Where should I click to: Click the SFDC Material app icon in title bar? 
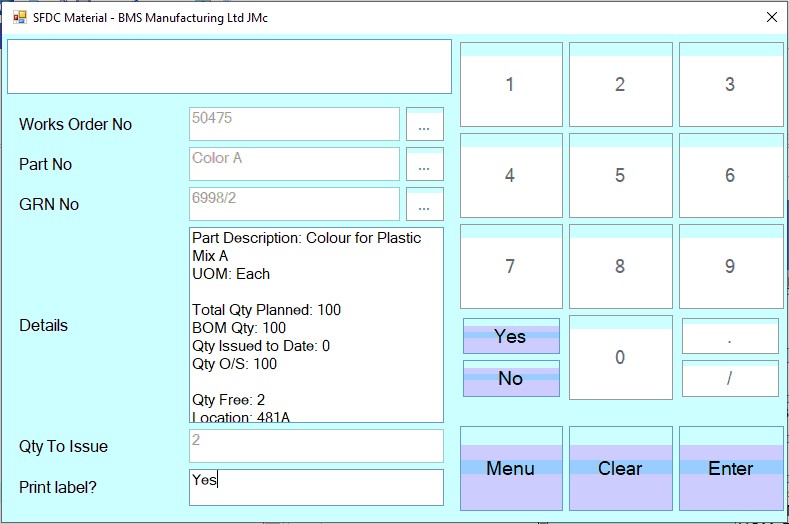tap(19, 17)
